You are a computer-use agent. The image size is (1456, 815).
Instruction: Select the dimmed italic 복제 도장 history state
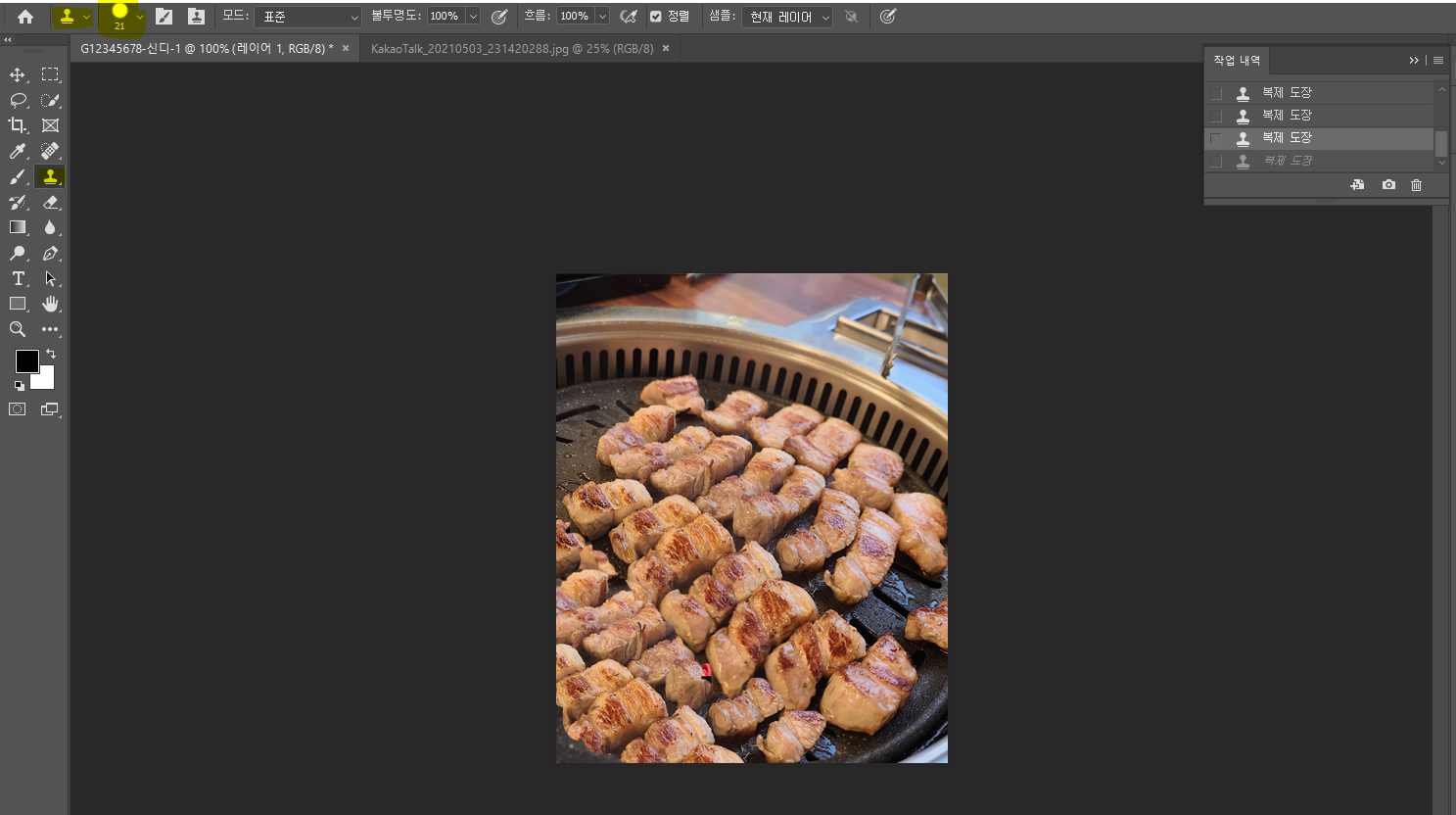point(1320,162)
